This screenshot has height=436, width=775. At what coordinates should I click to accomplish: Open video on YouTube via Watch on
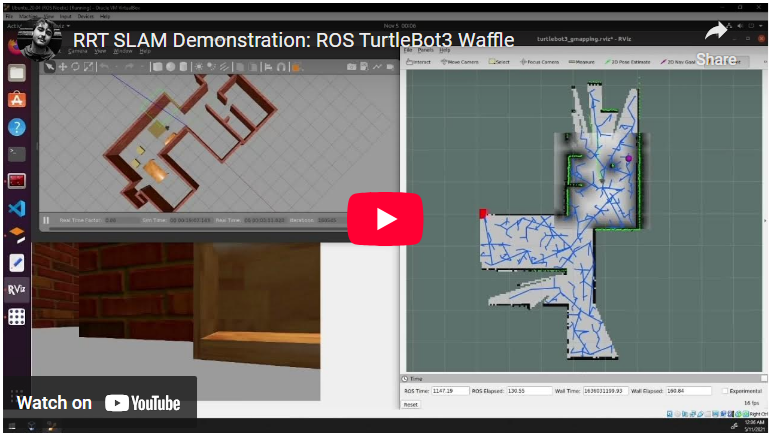click(x=99, y=403)
